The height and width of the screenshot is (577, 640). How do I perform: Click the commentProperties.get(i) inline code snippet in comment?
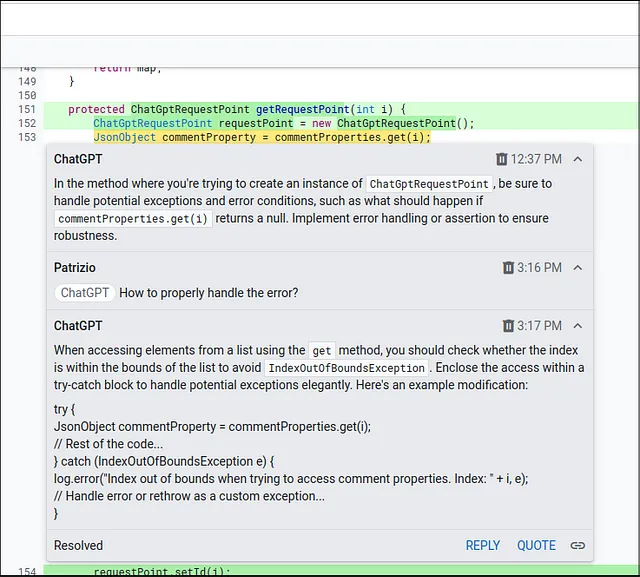click(133, 219)
